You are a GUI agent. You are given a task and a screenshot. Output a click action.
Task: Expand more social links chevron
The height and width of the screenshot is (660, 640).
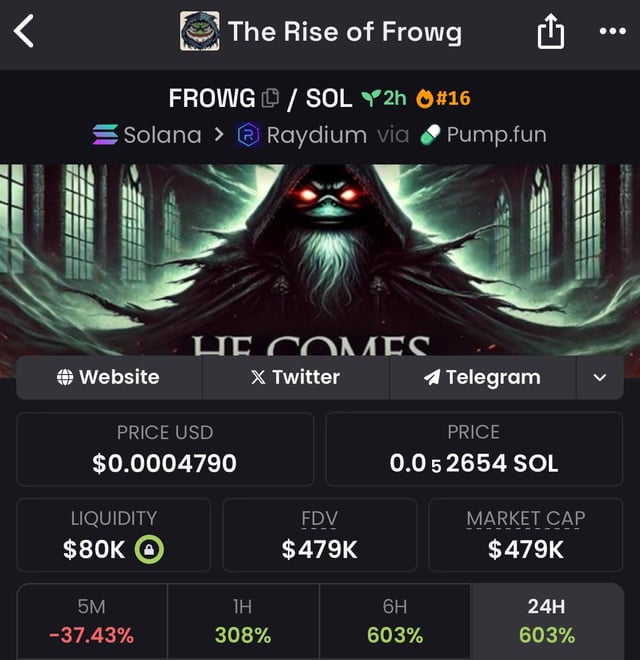[x=599, y=378]
